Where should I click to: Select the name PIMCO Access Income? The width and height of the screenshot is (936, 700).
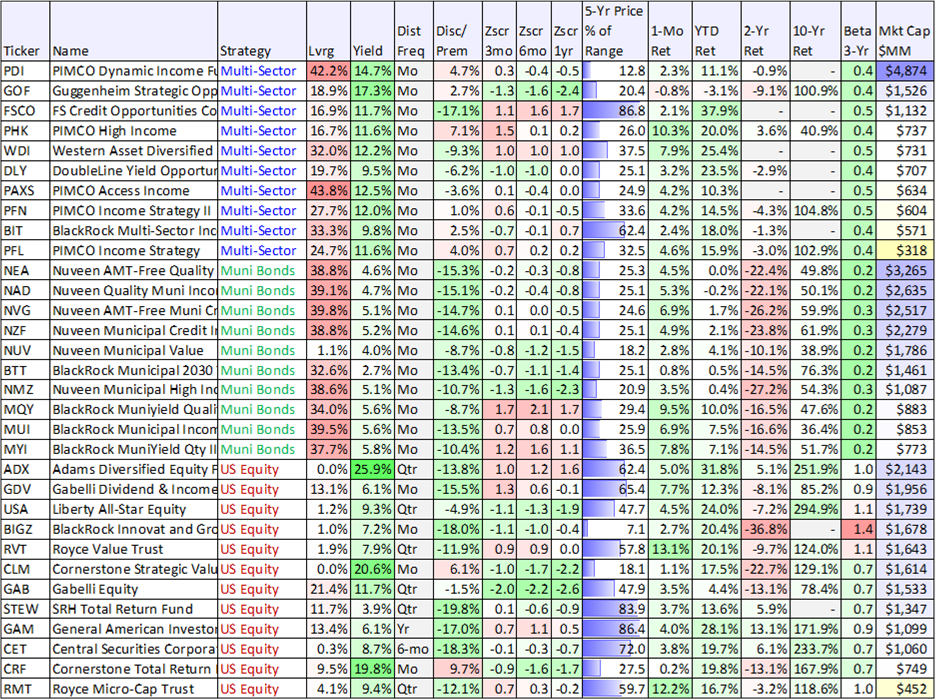click(121, 191)
